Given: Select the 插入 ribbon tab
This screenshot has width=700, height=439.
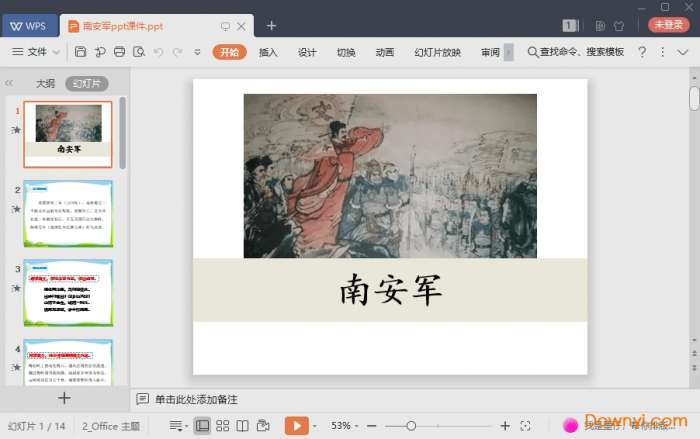Looking at the screenshot, I should (x=268, y=52).
